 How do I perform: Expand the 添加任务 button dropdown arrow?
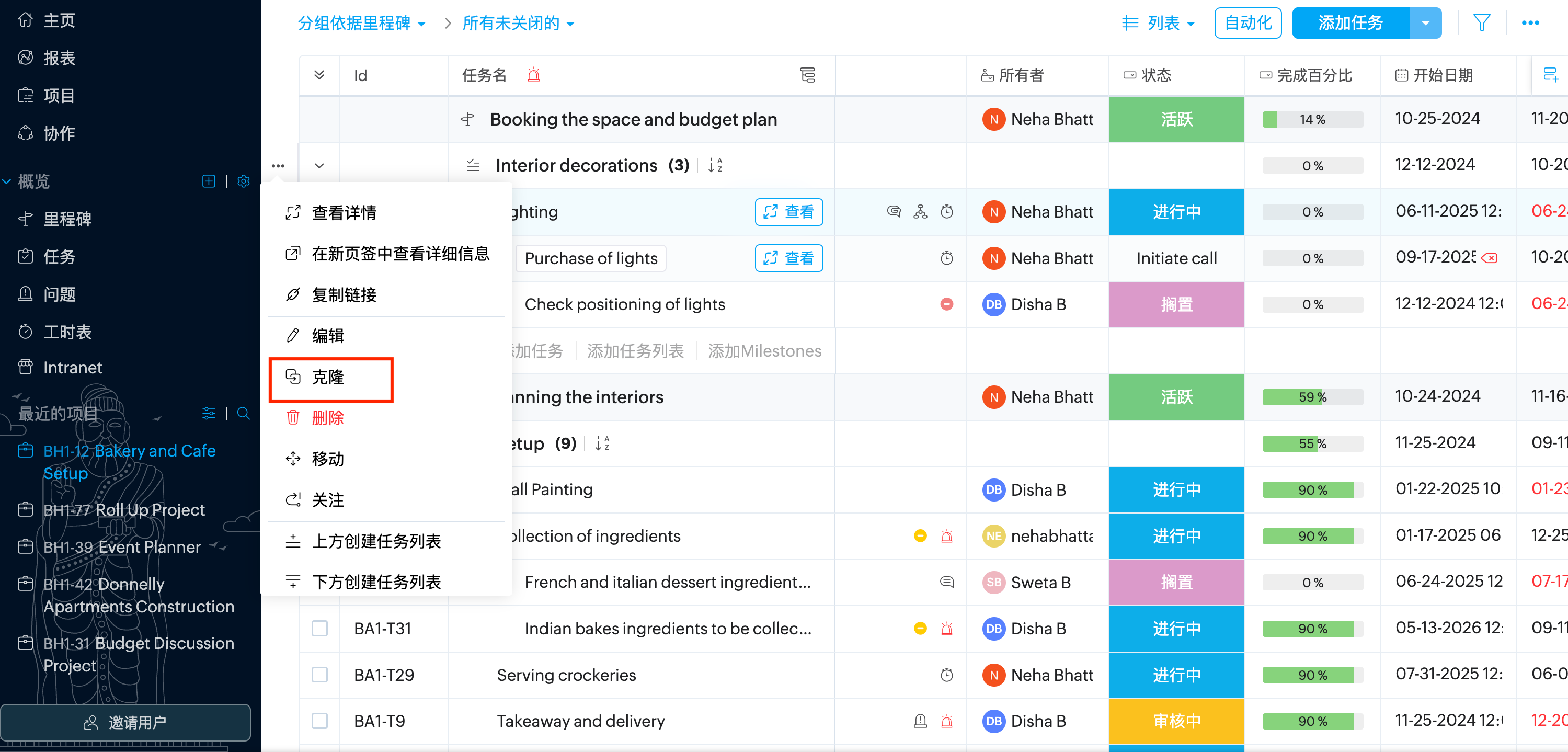1426,23
